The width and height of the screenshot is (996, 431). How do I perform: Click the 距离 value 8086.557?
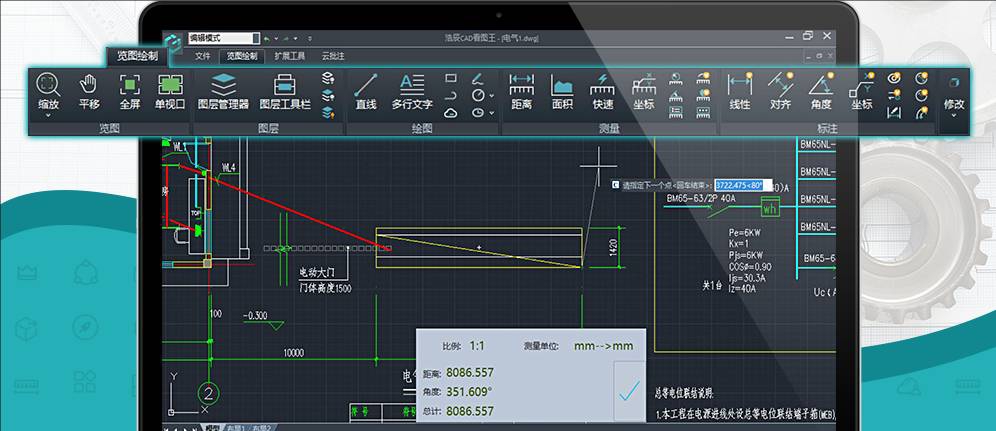tap(469, 373)
